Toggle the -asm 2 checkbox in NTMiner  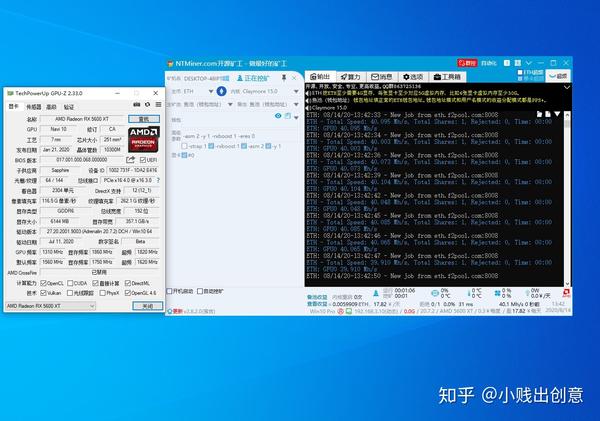[244, 146]
